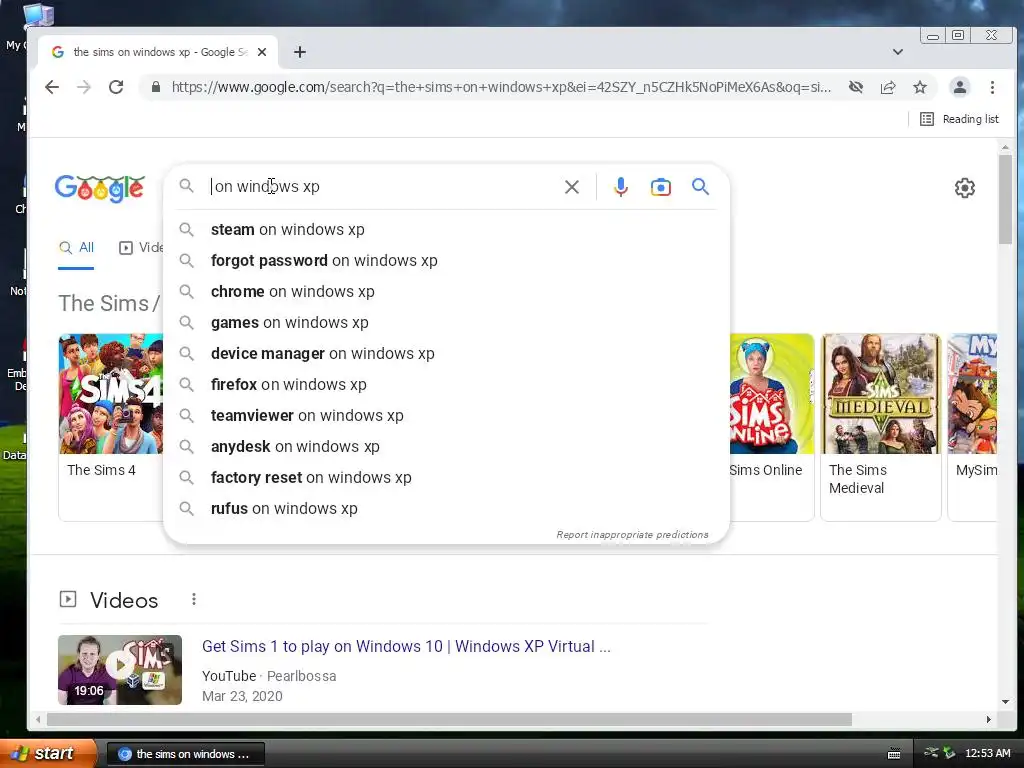1024x768 pixels.
Task: Click the Google holiday logo
Action: tap(99, 189)
